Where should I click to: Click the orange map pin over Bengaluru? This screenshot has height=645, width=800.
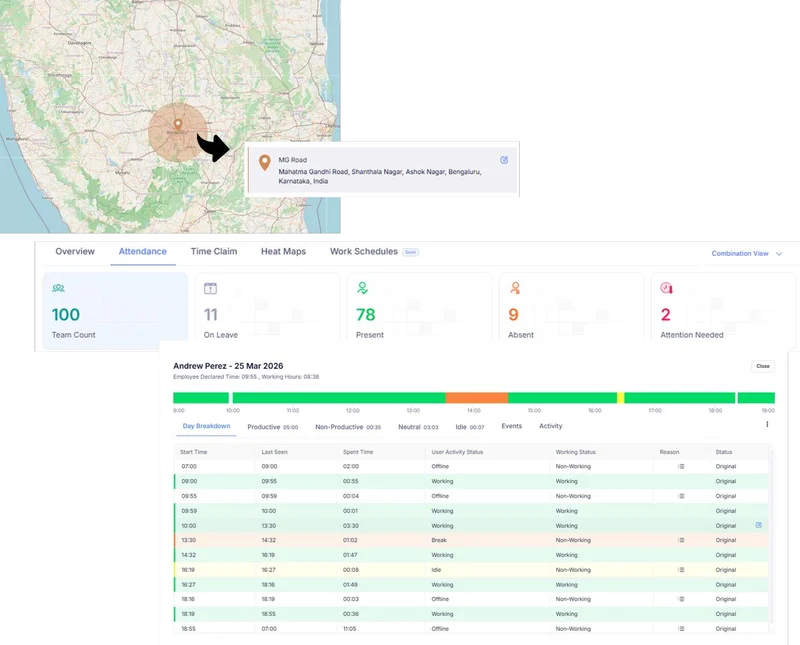[x=178, y=125]
